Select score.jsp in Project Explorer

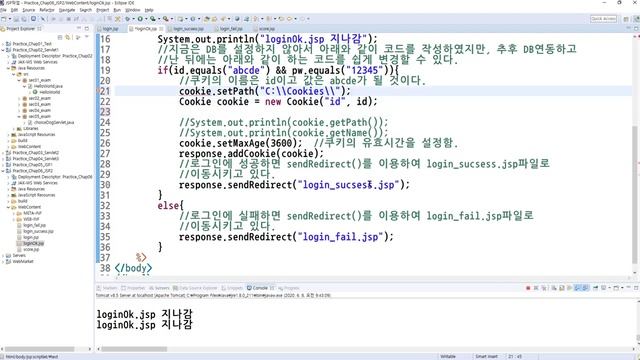click(x=31, y=249)
